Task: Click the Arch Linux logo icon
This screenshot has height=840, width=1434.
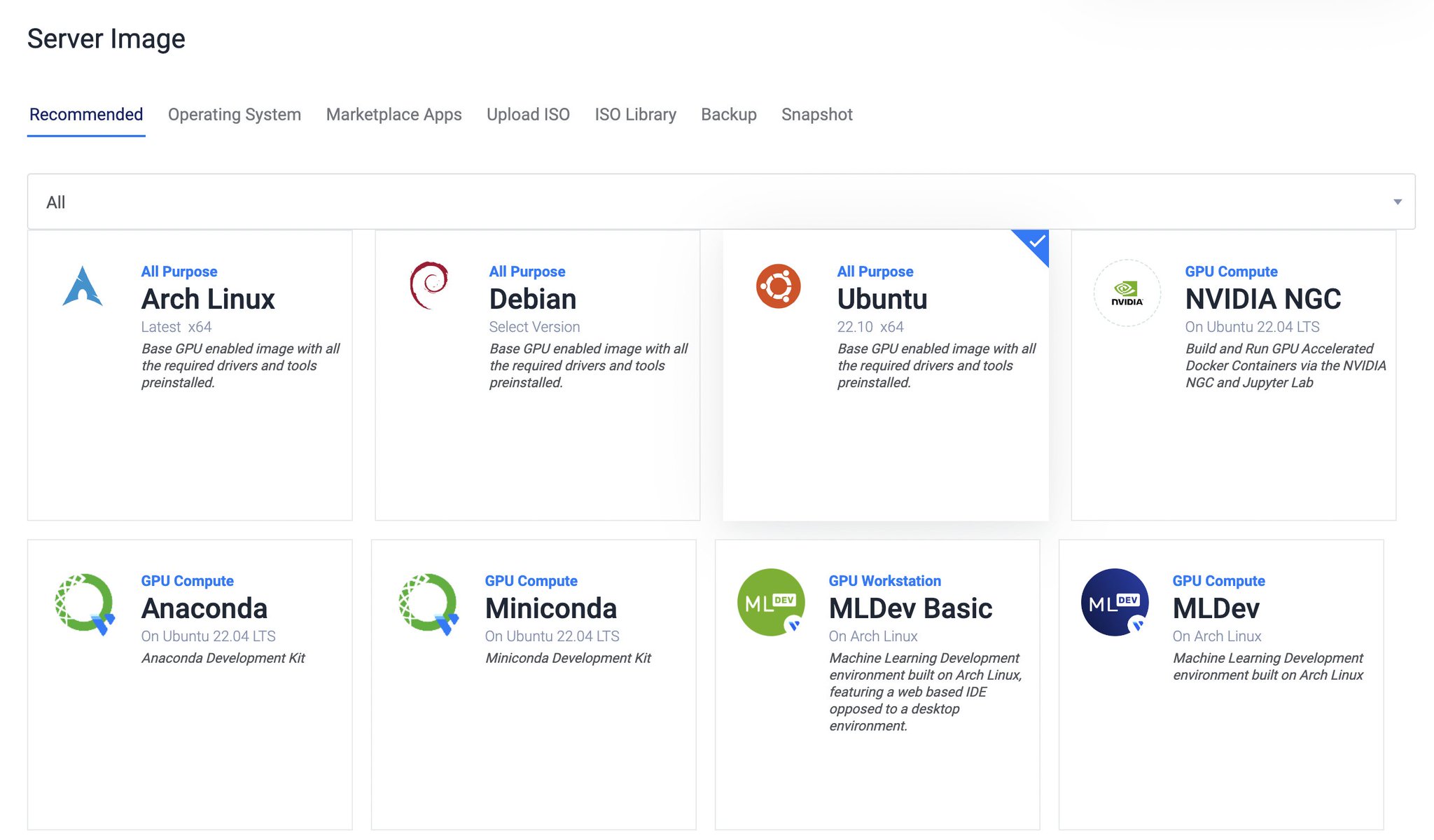Action: tap(83, 286)
